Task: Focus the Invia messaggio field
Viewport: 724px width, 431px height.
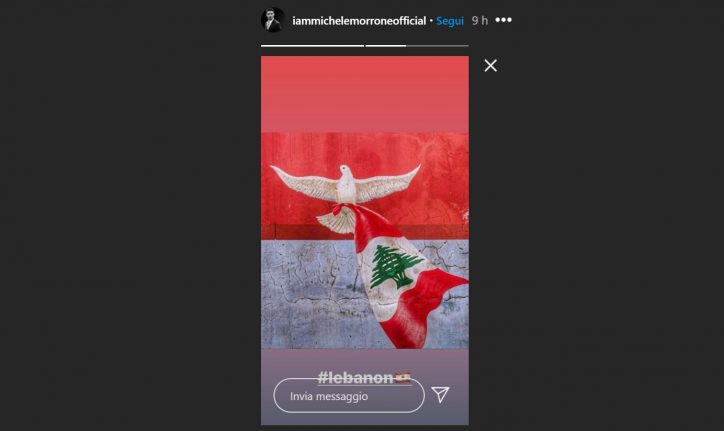Action: [349, 395]
